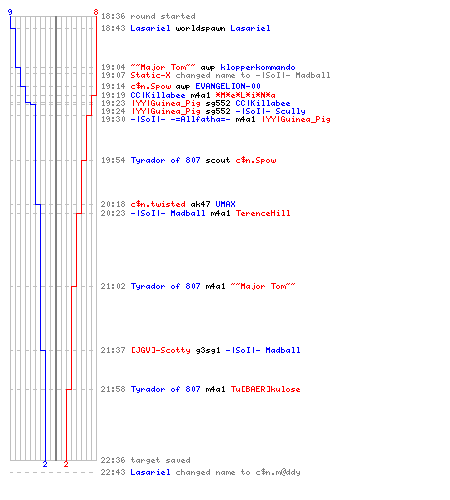This screenshot has height=500, width=450.
Task: Select the TerenceHill player name
Action: (x=263, y=213)
